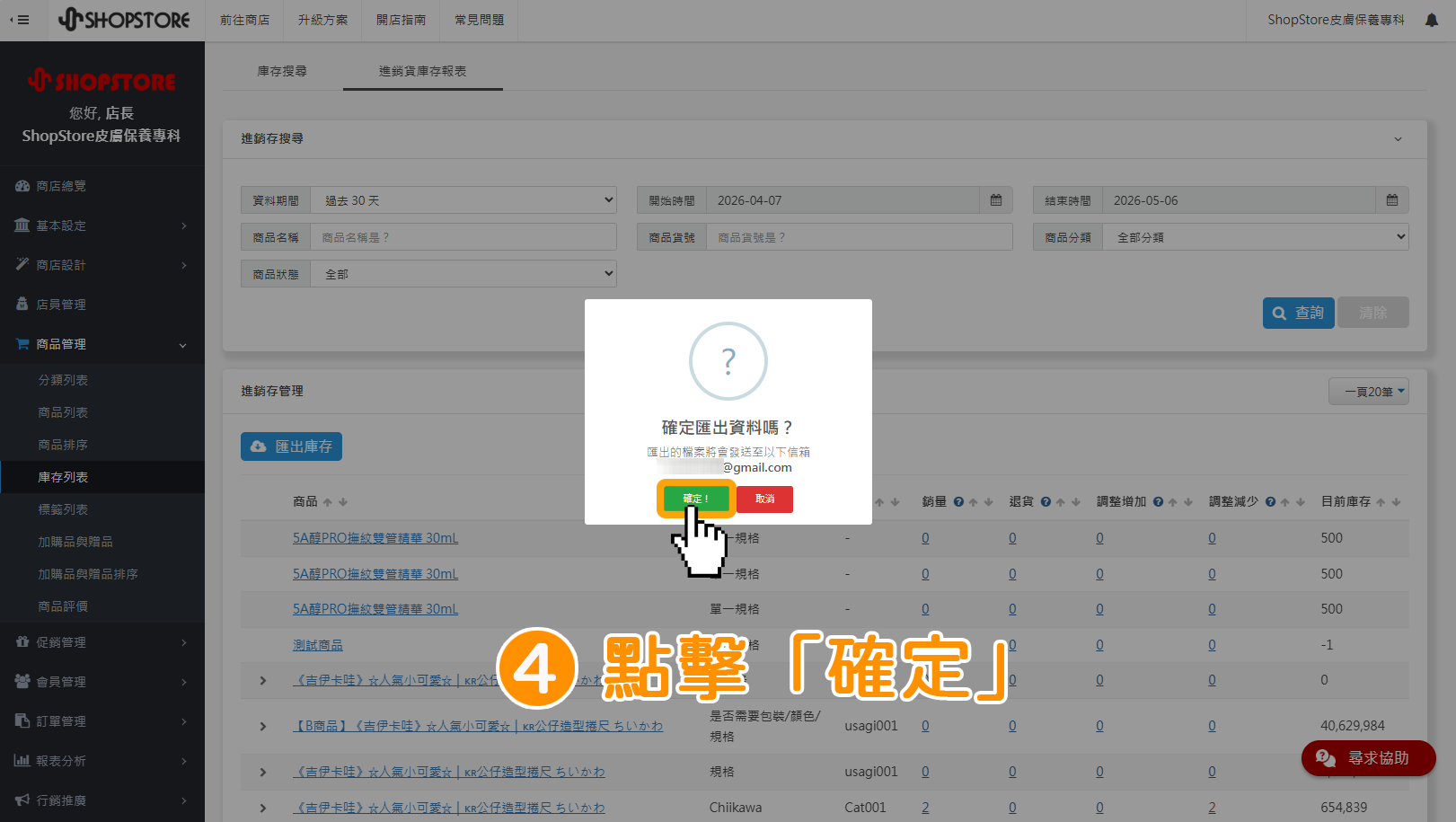Click the help icon next to 調整減少
The image size is (1456, 822).
tap(1270, 502)
